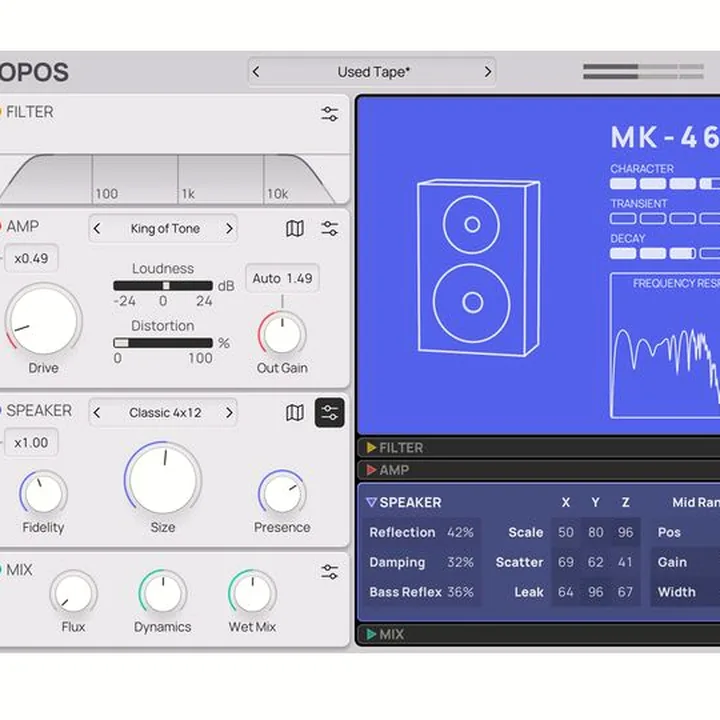Screen dimensions: 720x720
Task: Switch to next speaker after Classic 4x12
Action: 229,412
